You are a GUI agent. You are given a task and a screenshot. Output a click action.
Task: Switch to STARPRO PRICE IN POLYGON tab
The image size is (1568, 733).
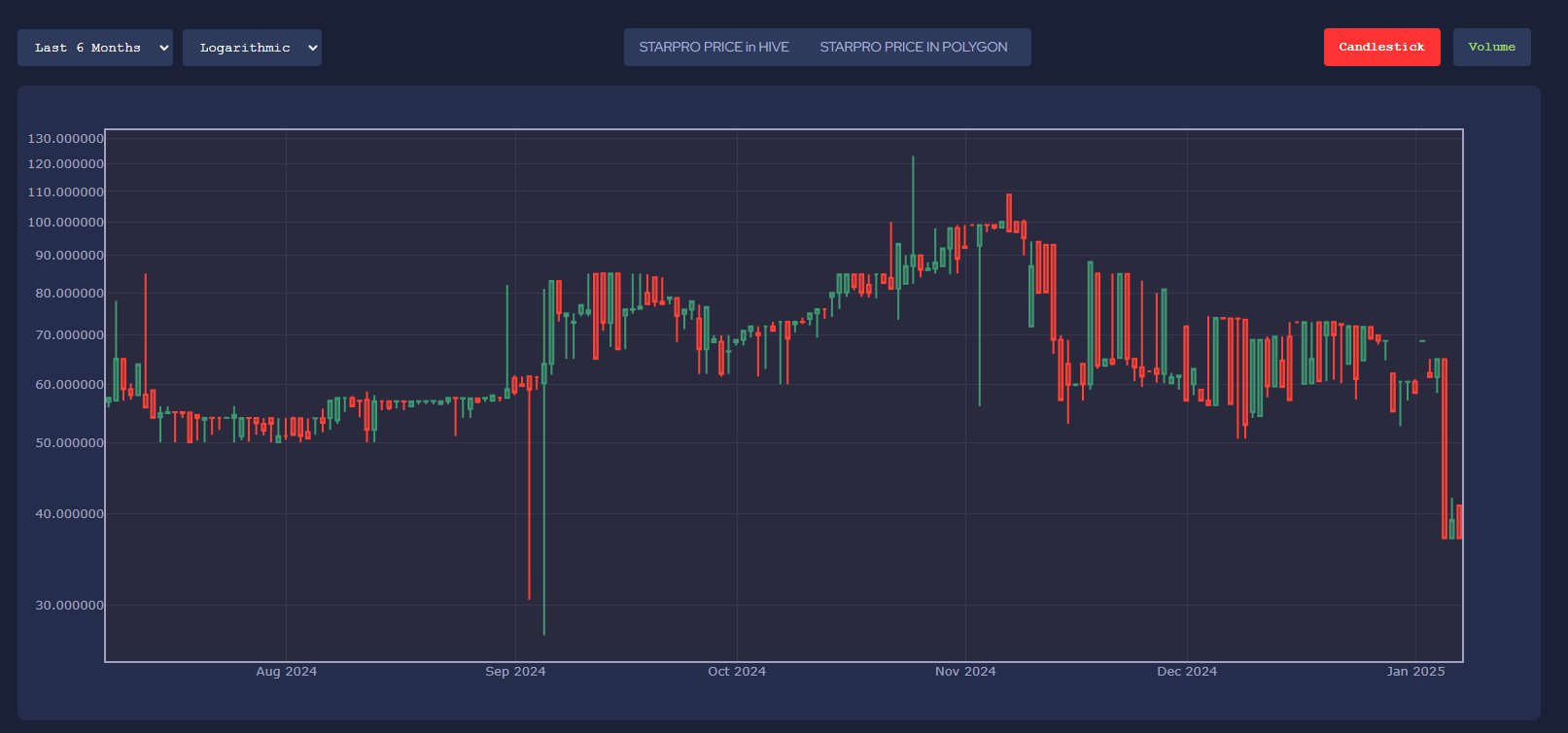coord(913,47)
